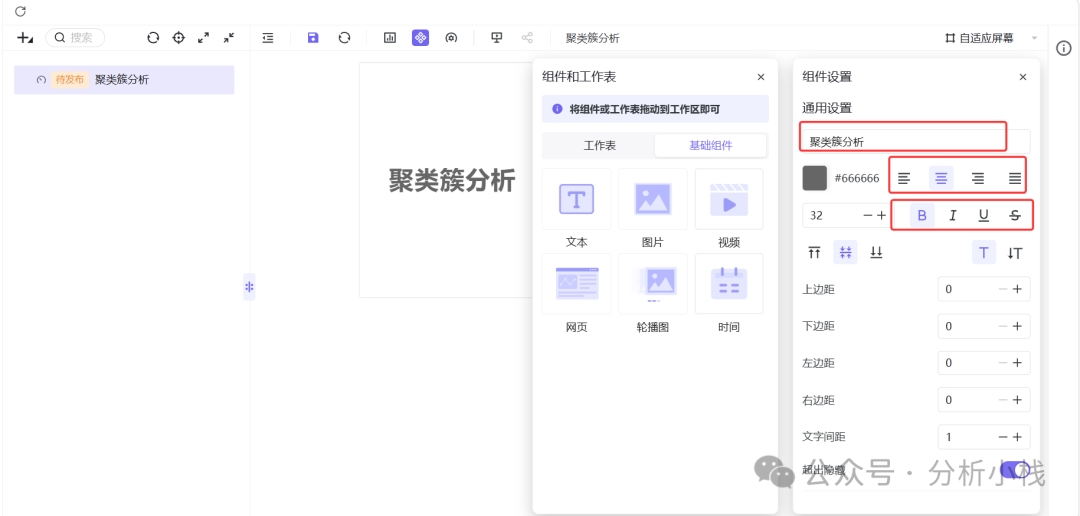Set vertical alignment to top
The width and height of the screenshot is (1080, 516).
814,253
